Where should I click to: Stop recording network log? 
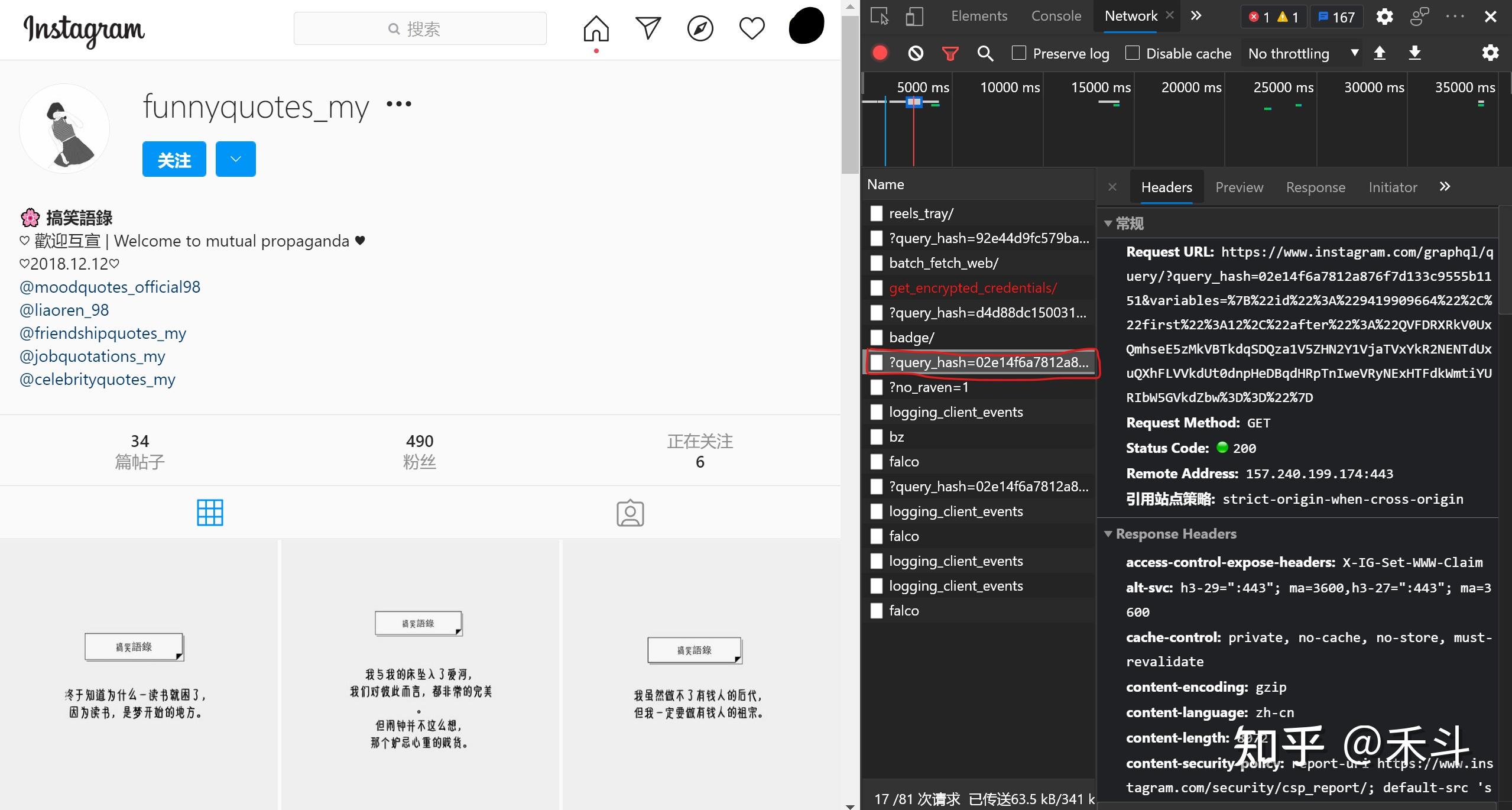[x=880, y=53]
